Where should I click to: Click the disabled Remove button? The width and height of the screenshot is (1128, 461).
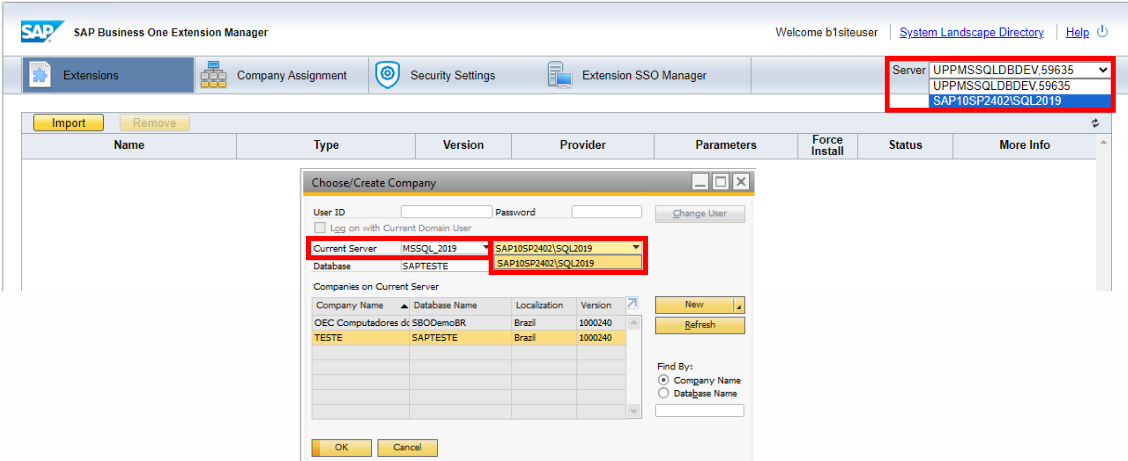(155, 123)
